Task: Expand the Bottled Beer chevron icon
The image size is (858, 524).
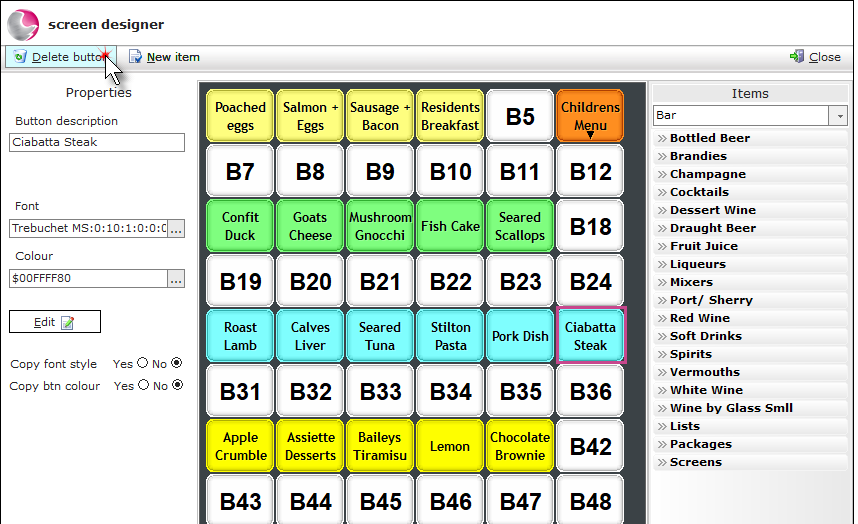Action: (662, 138)
